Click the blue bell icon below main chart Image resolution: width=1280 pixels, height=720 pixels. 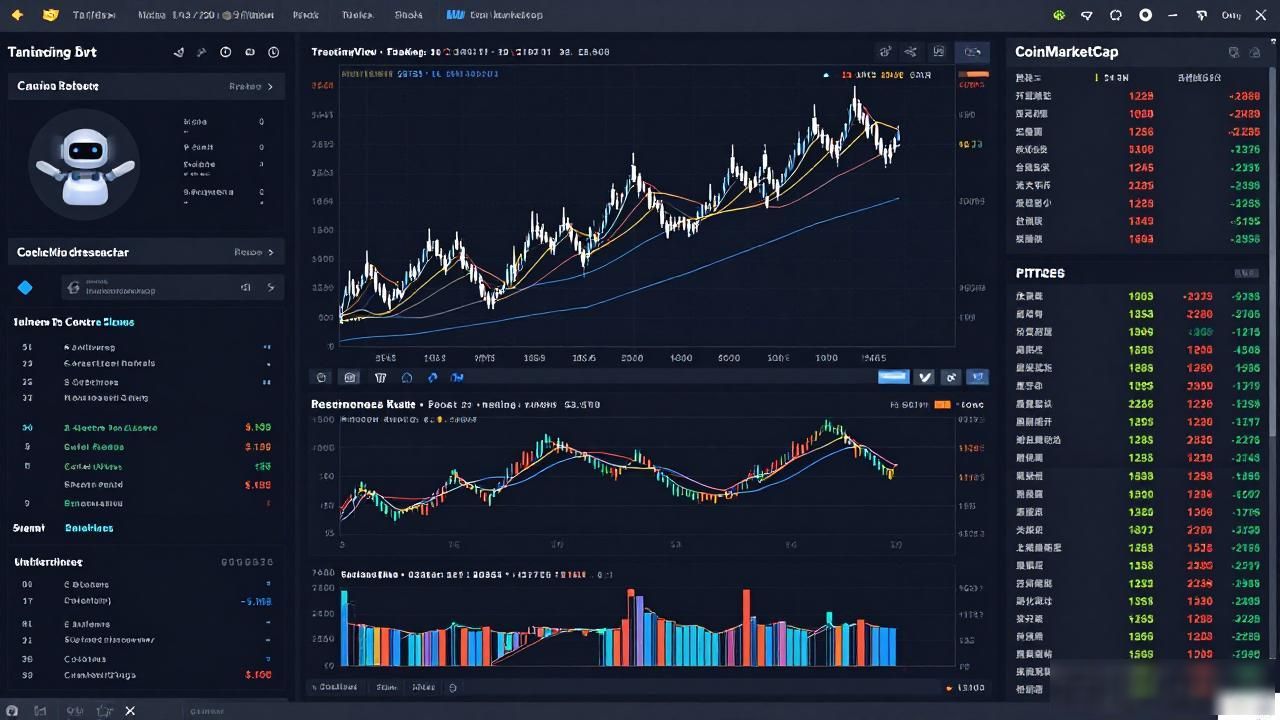tap(406, 377)
